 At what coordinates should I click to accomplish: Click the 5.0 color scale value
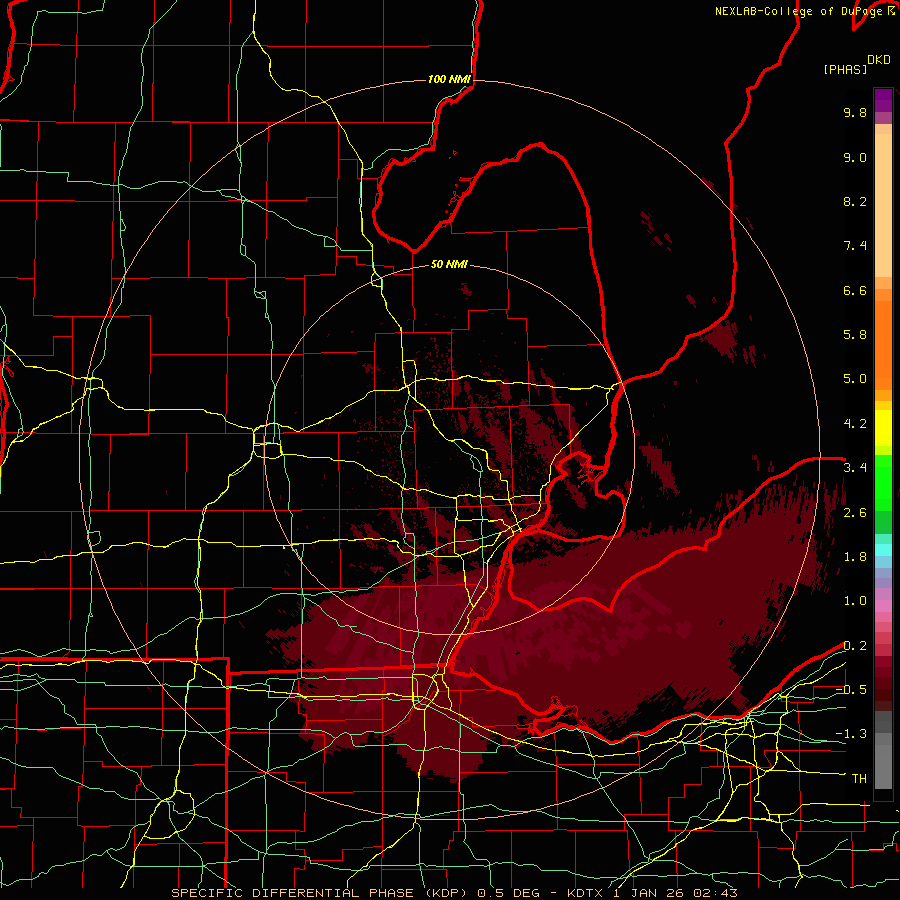click(855, 379)
